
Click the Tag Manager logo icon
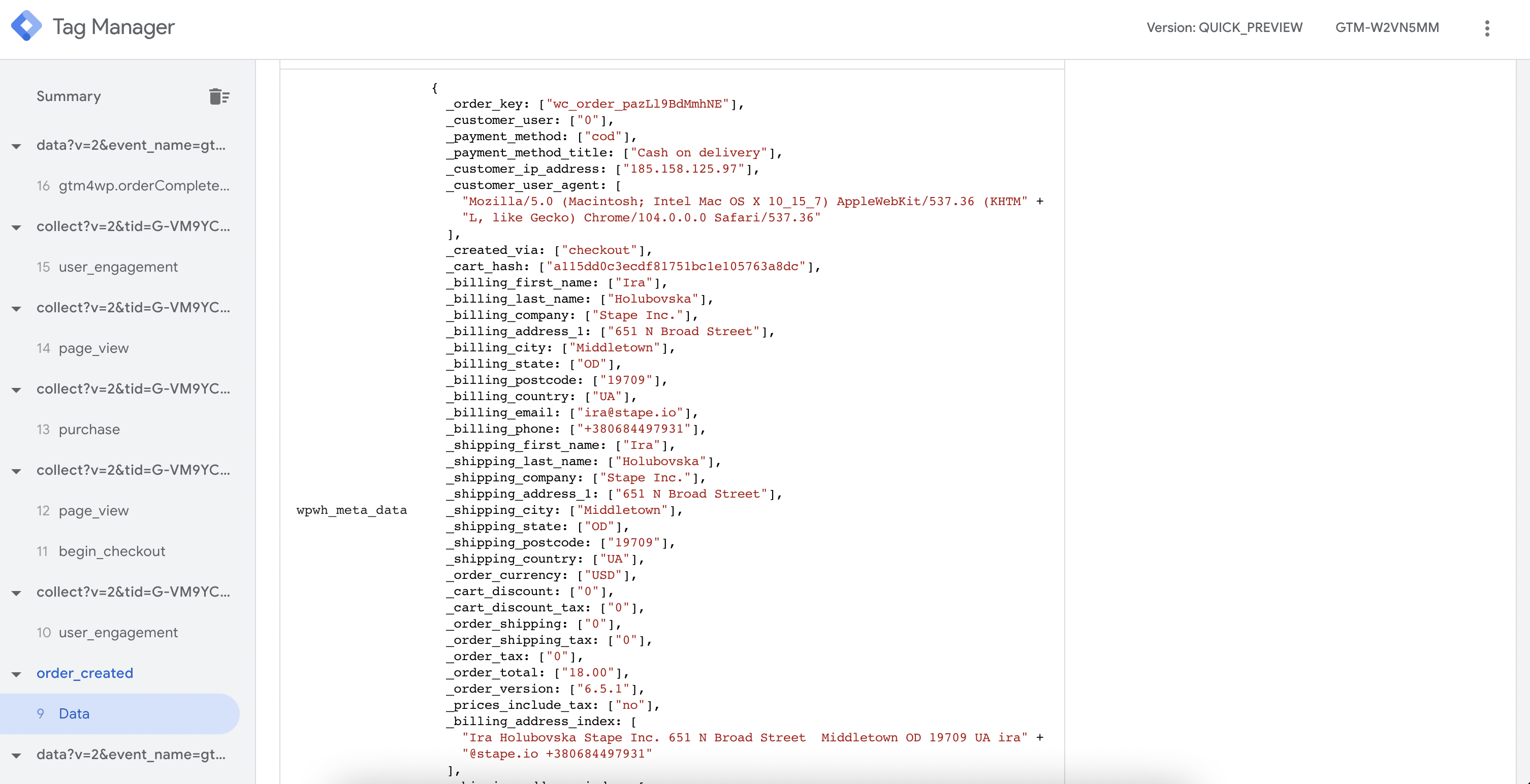pyautogui.click(x=26, y=26)
